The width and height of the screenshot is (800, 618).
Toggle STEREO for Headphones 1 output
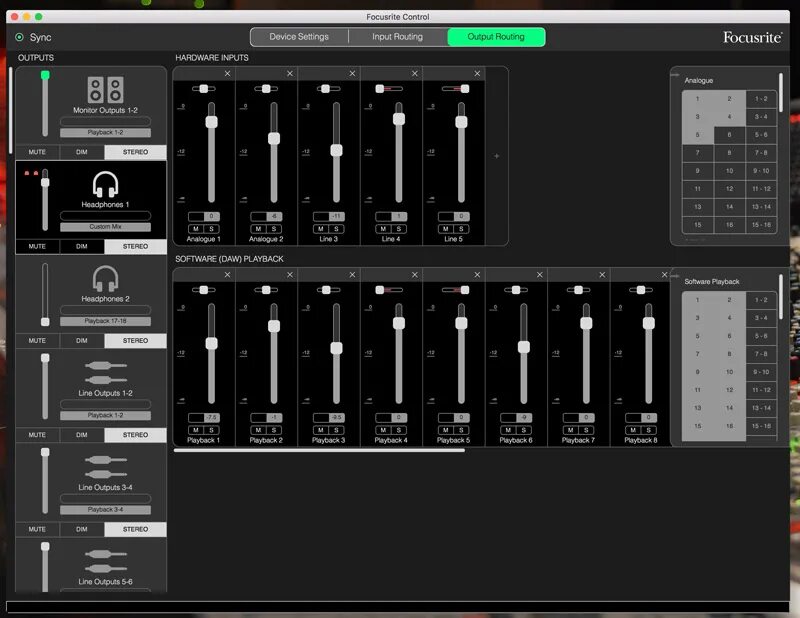[135, 246]
